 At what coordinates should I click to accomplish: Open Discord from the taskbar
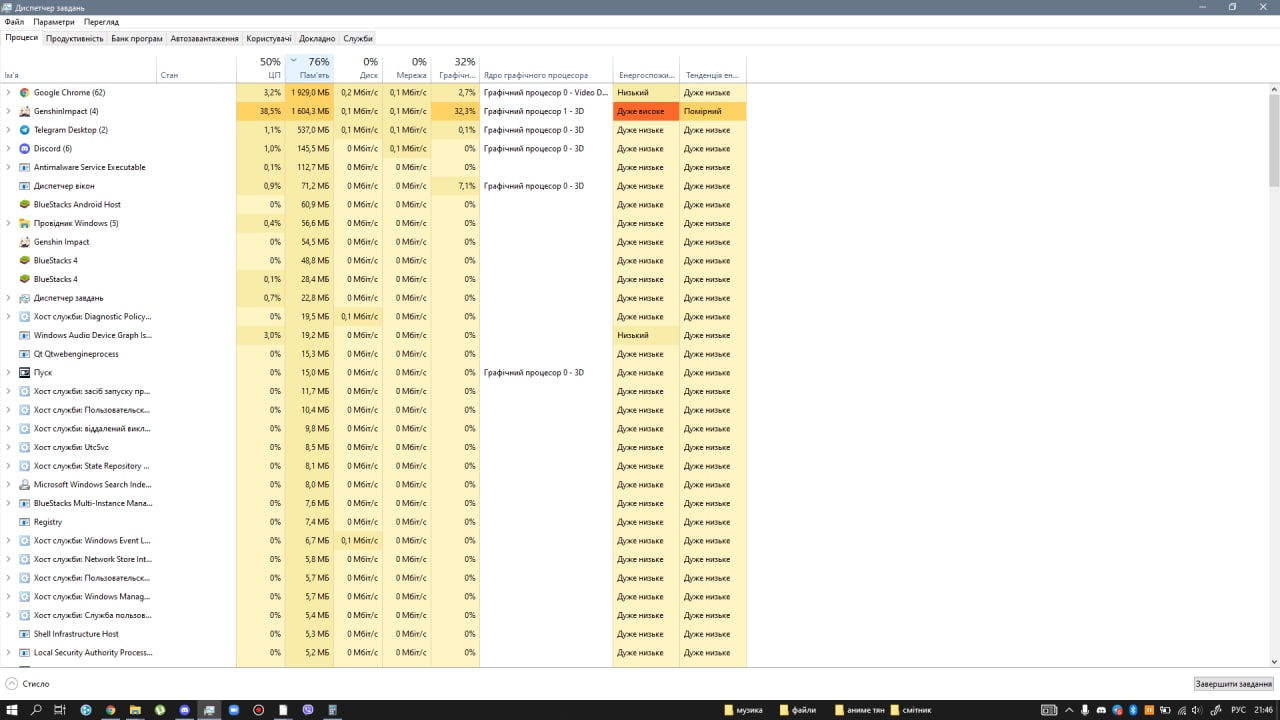coord(184,710)
